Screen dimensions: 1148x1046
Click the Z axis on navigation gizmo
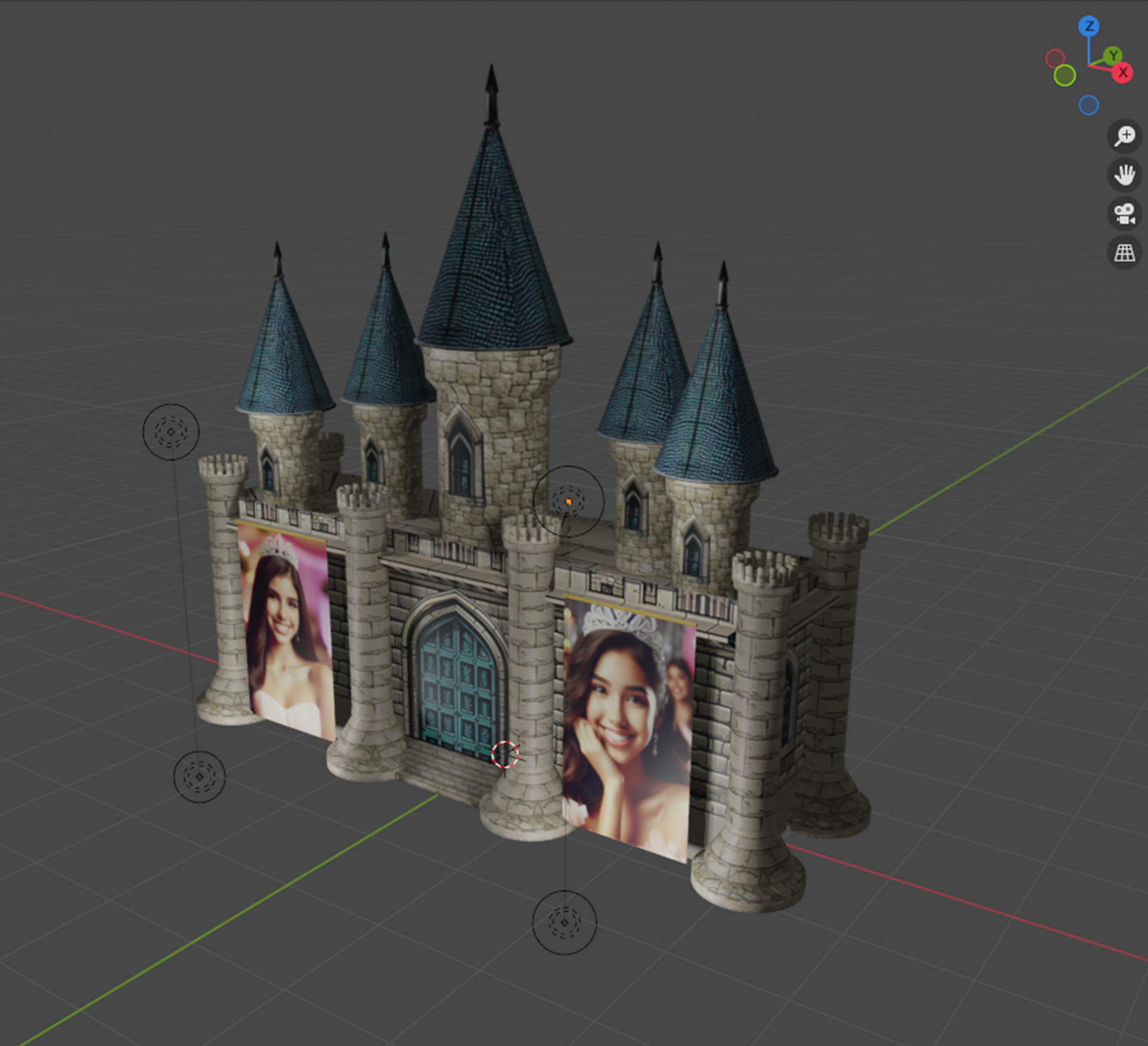pos(1089,26)
